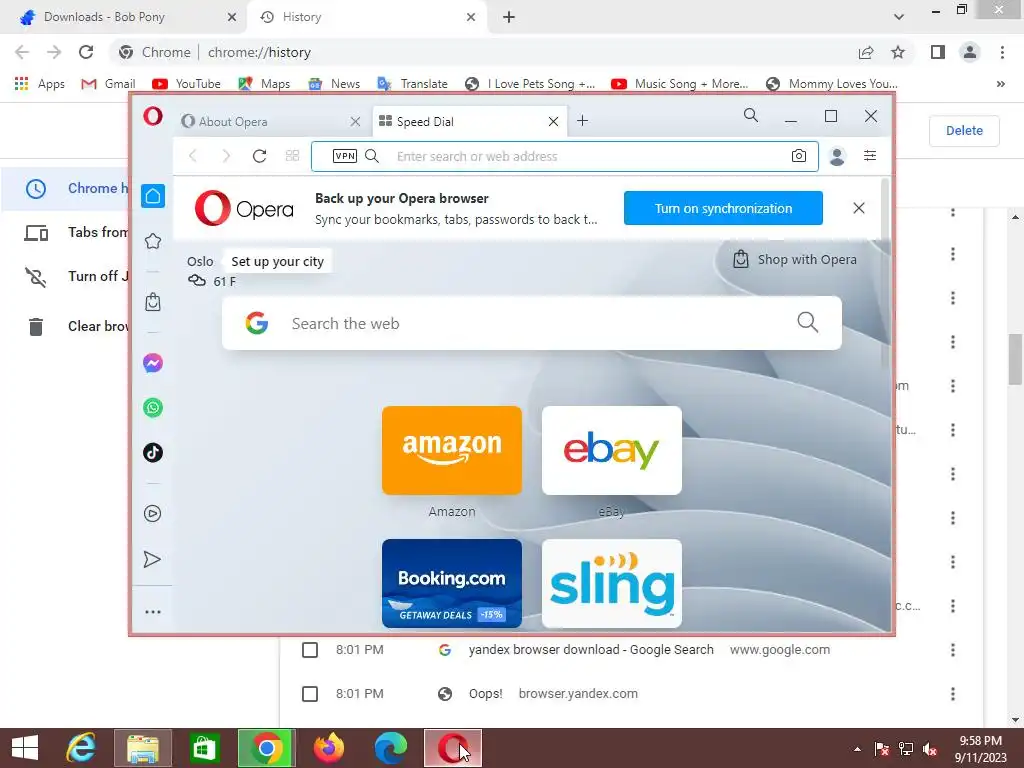Open Opera Player sidebar icon
Viewport: 1024px width, 768px height.
click(153, 513)
